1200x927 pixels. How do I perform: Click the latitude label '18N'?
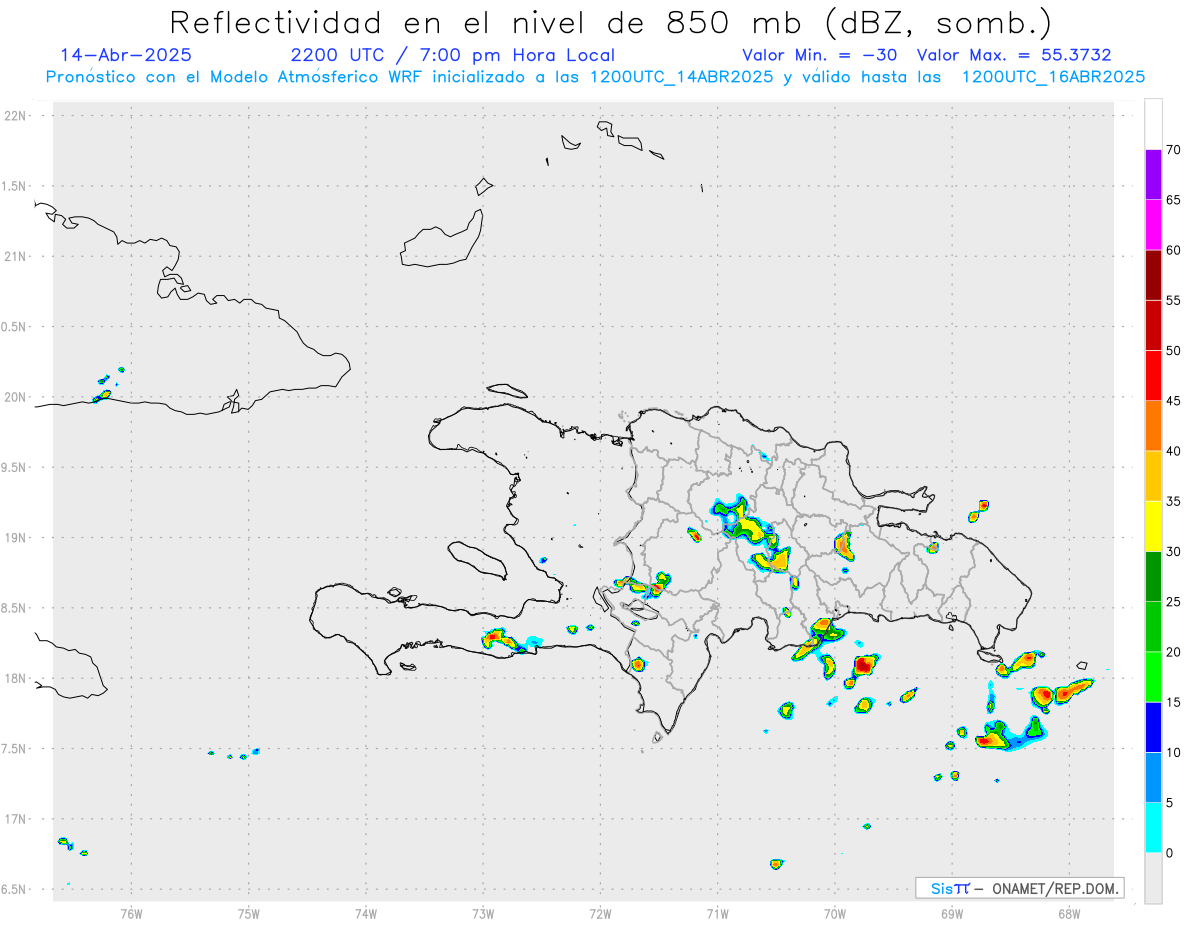pos(15,679)
